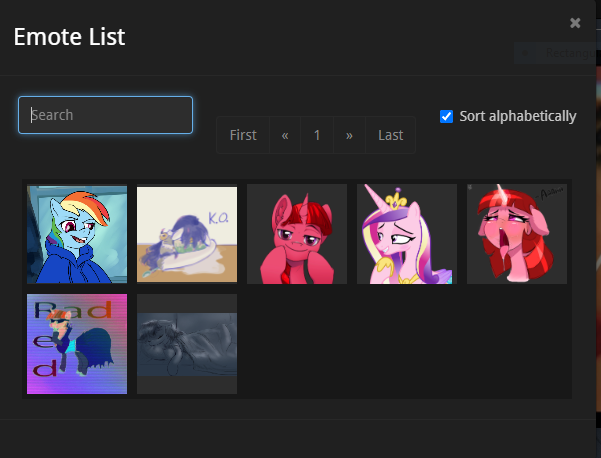Image resolution: width=601 pixels, height=458 pixels.
Task: Uncheck Sort alphabetically checkbox
Action: click(x=446, y=116)
